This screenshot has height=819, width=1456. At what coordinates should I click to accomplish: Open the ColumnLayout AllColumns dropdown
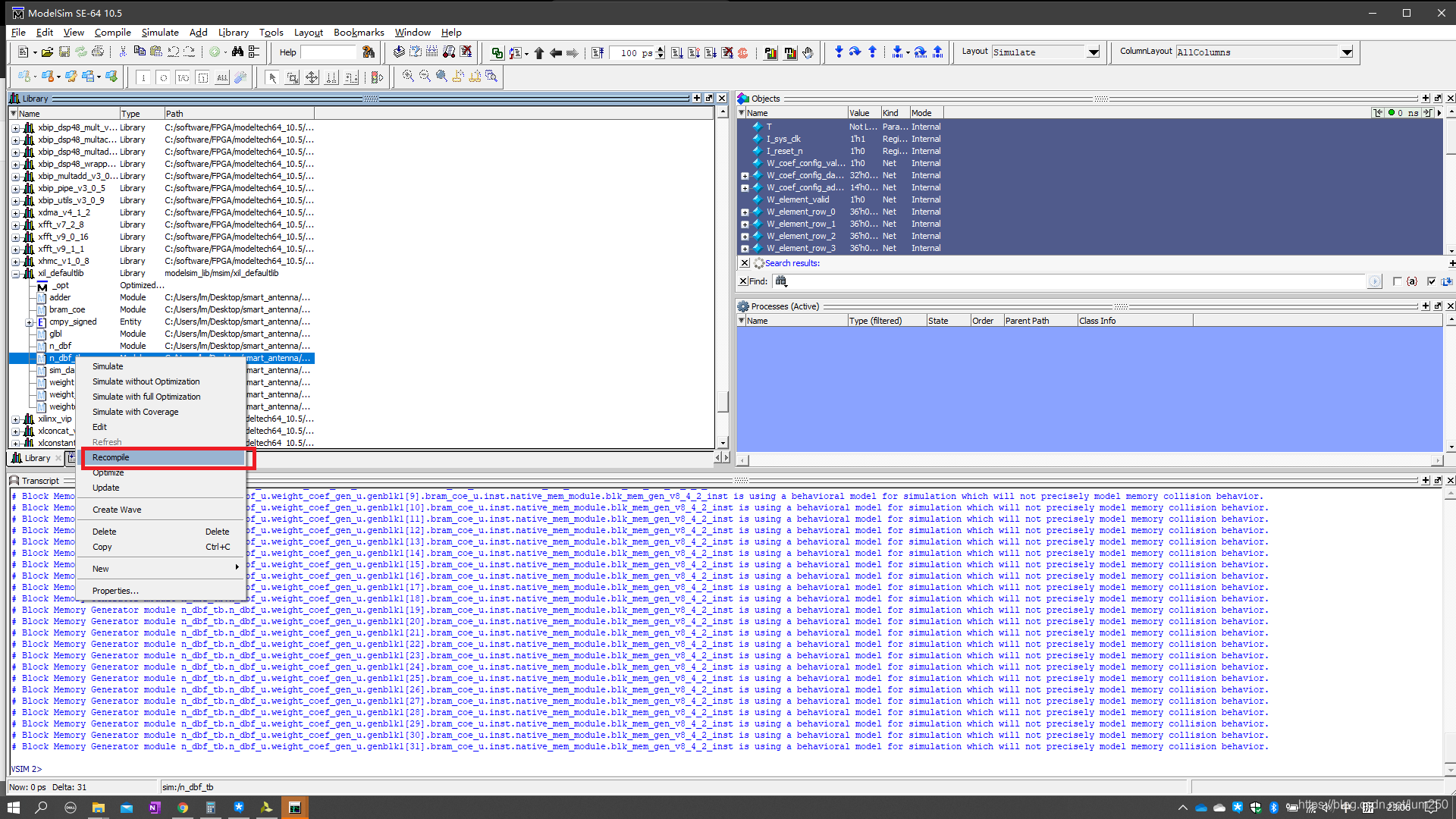point(1346,52)
